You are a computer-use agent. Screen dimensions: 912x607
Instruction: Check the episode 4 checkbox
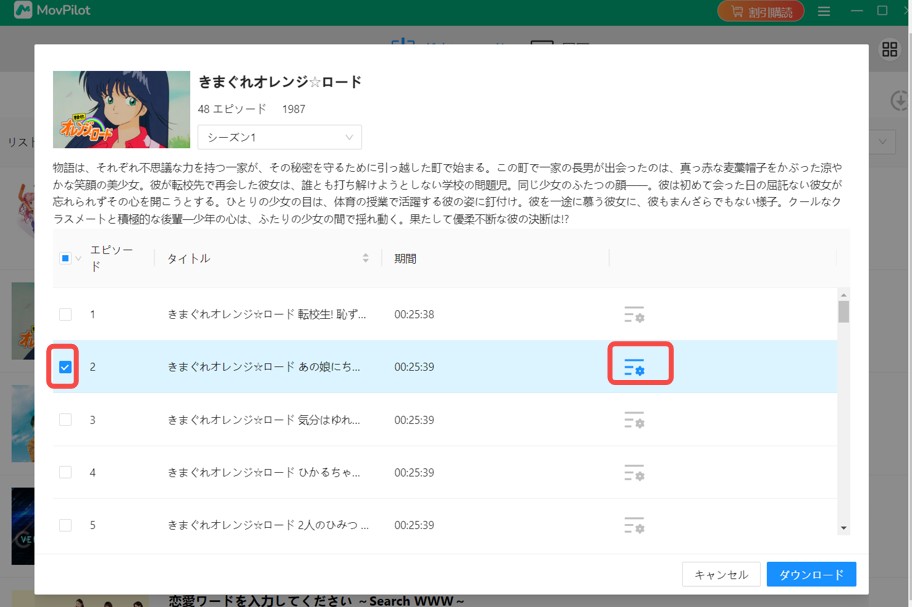click(65, 473)
